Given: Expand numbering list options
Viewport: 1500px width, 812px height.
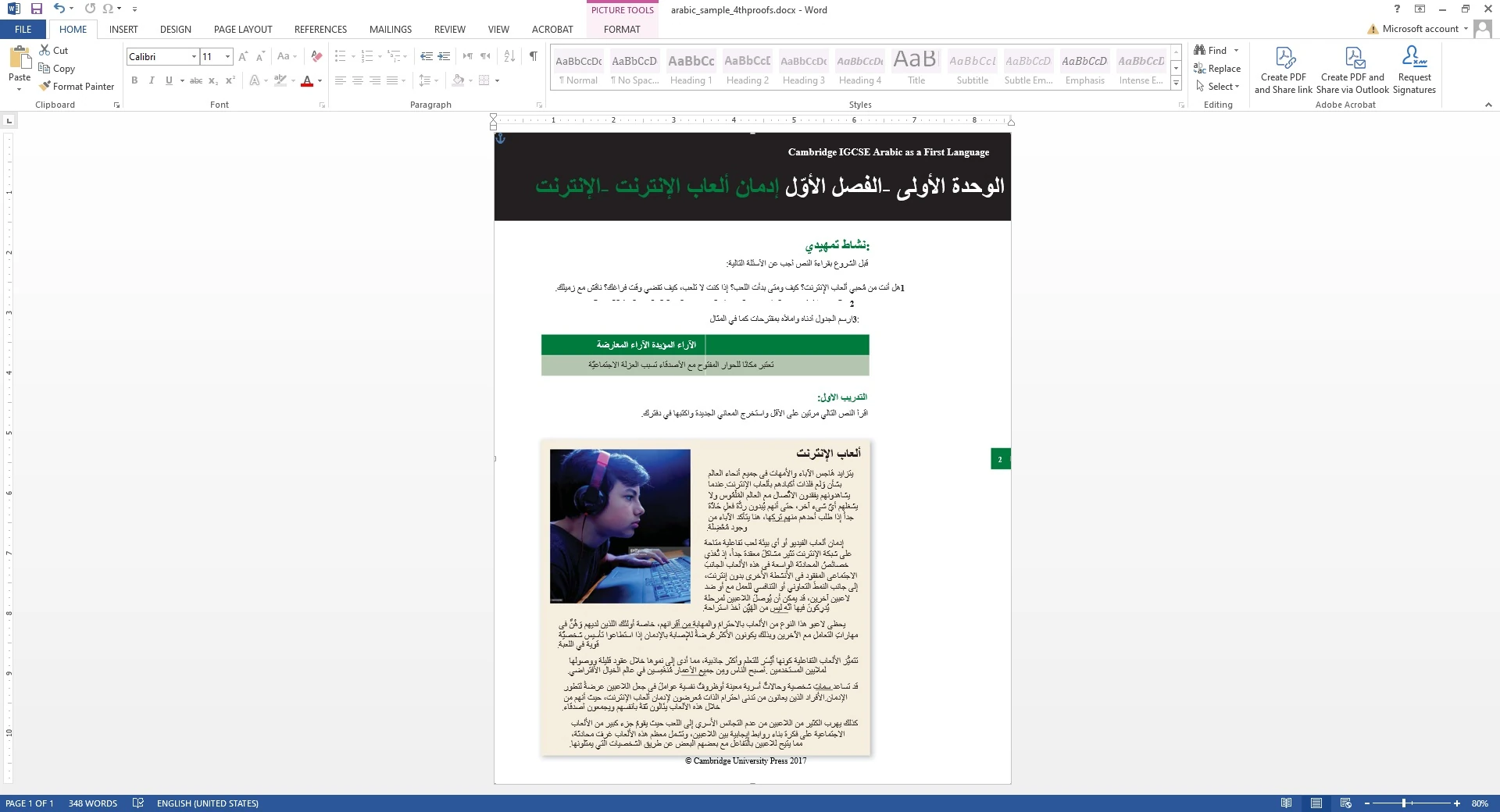Looking at the screenshot, I should tap(380, 56).
